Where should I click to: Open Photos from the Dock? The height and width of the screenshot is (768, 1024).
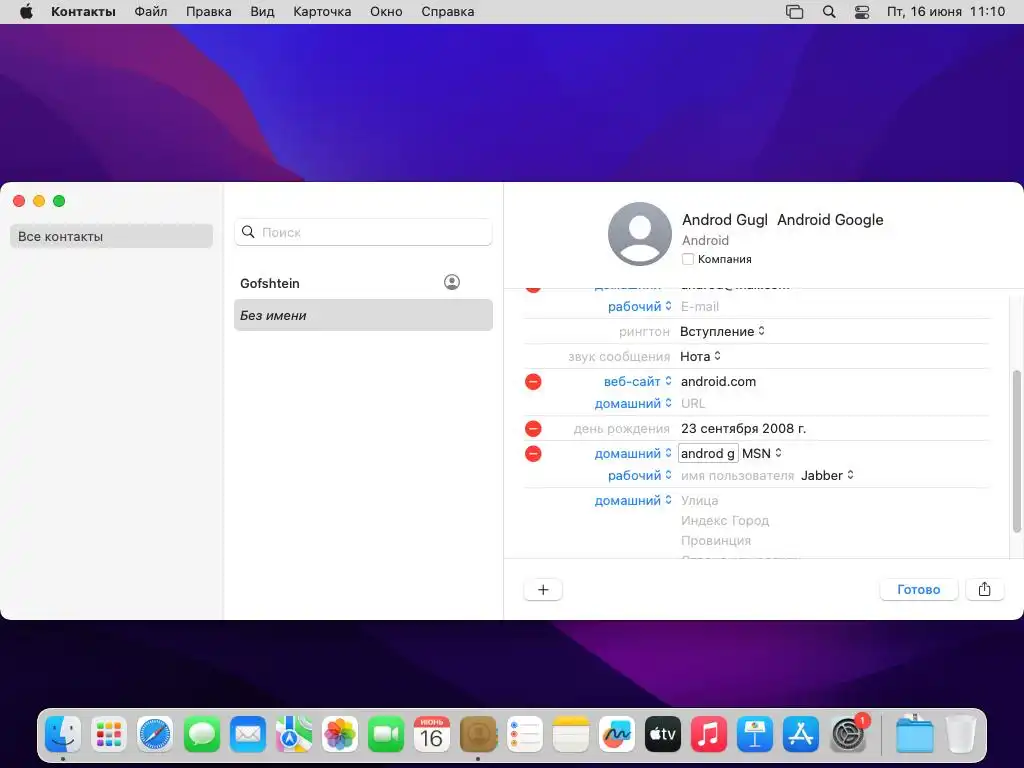[340, 734]
